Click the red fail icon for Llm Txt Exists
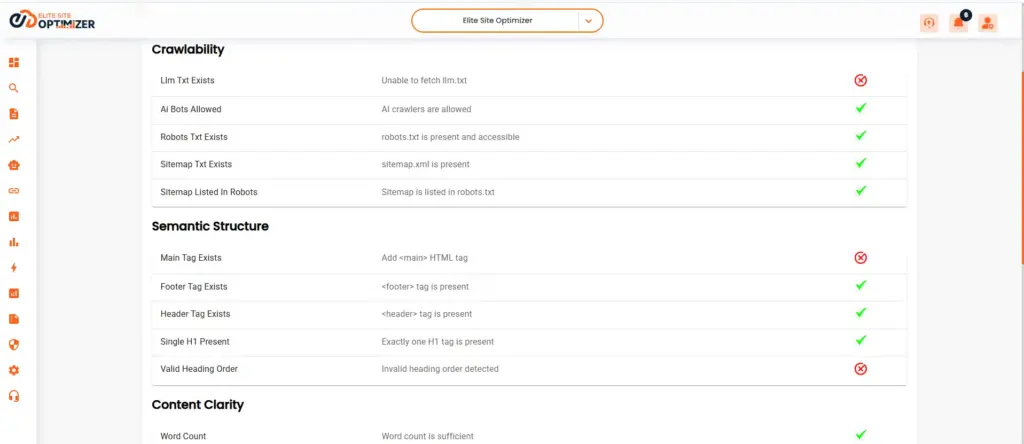 pyautogui.click(x=861, y=80)
